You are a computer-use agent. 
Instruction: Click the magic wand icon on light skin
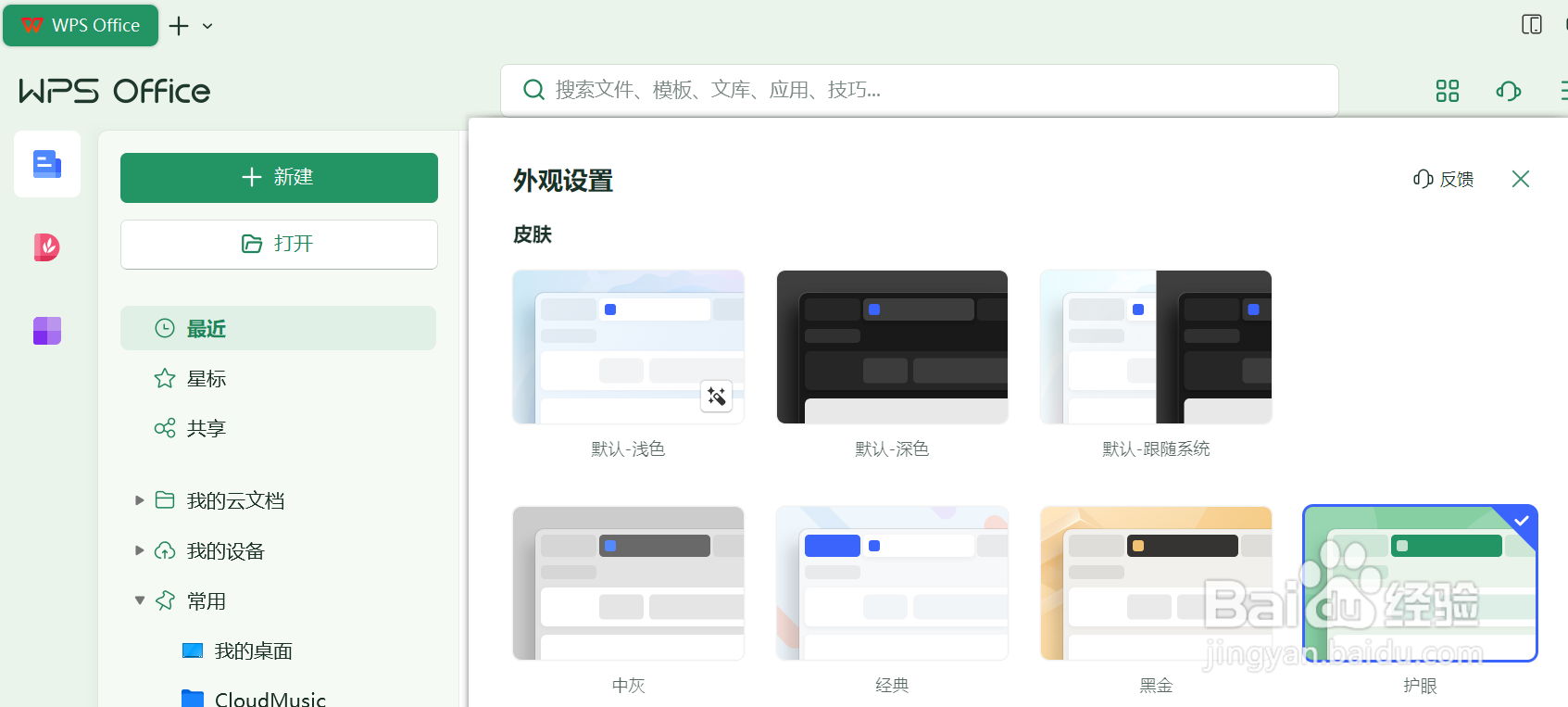pyautogui.click(x=716, y=397)
